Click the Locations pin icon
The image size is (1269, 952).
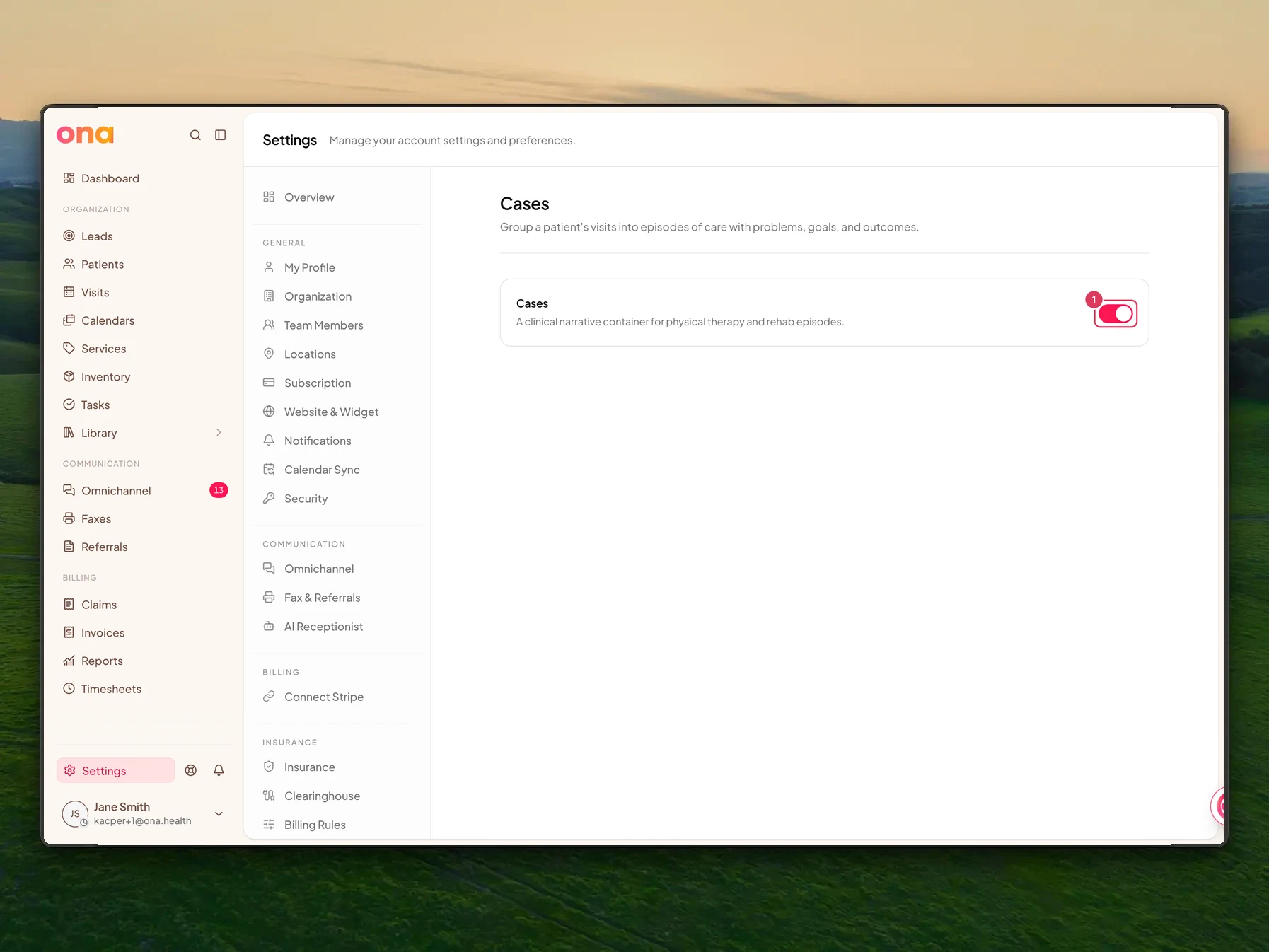point(269,354)
